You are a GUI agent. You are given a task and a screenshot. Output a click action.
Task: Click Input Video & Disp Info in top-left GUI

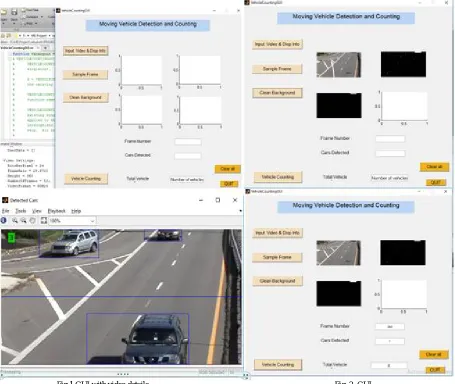[86, 51]
